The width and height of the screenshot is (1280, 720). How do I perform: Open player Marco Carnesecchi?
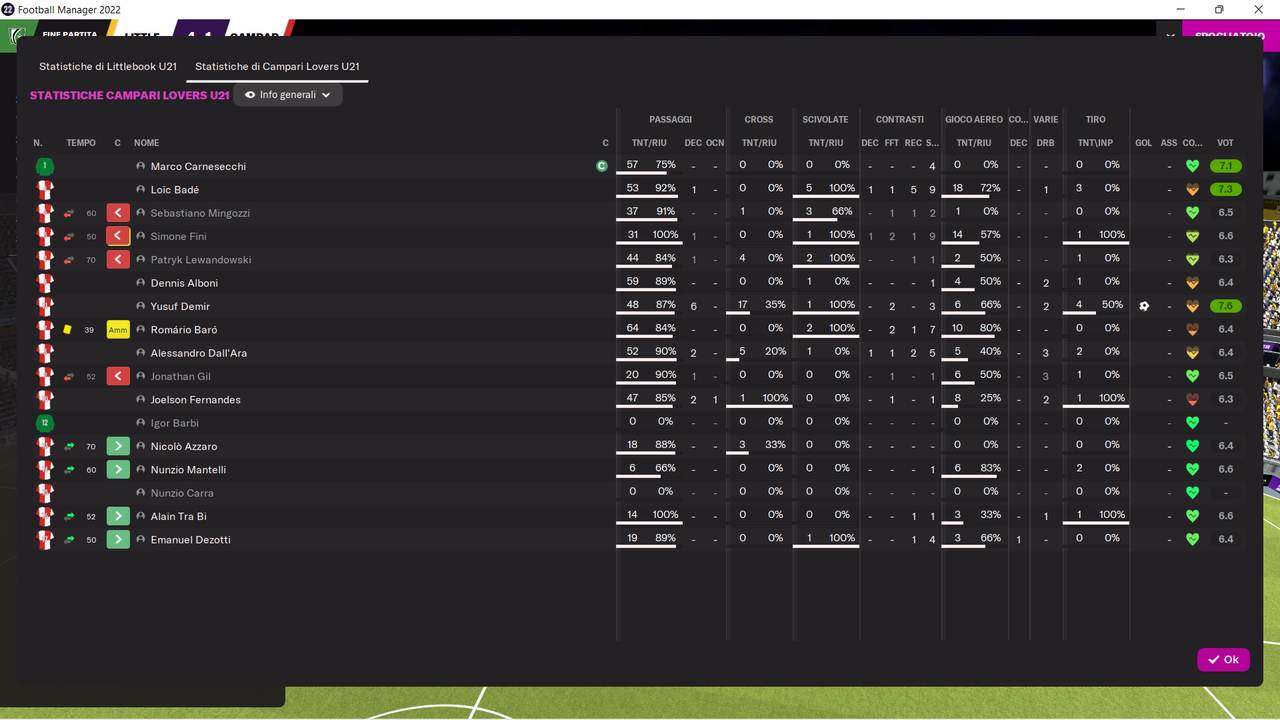coord(198,167)
